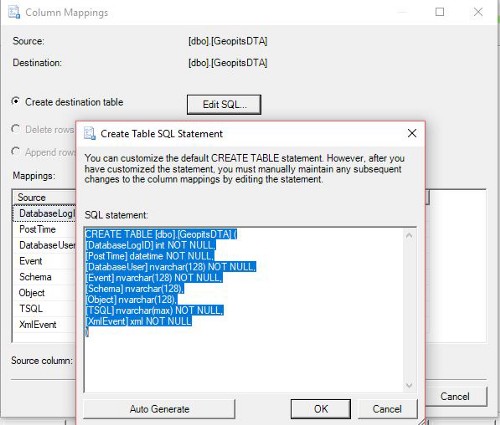Screen dimensions: 500x425
Task: Select the TSQL row in mappings grid
Action: 45,308
